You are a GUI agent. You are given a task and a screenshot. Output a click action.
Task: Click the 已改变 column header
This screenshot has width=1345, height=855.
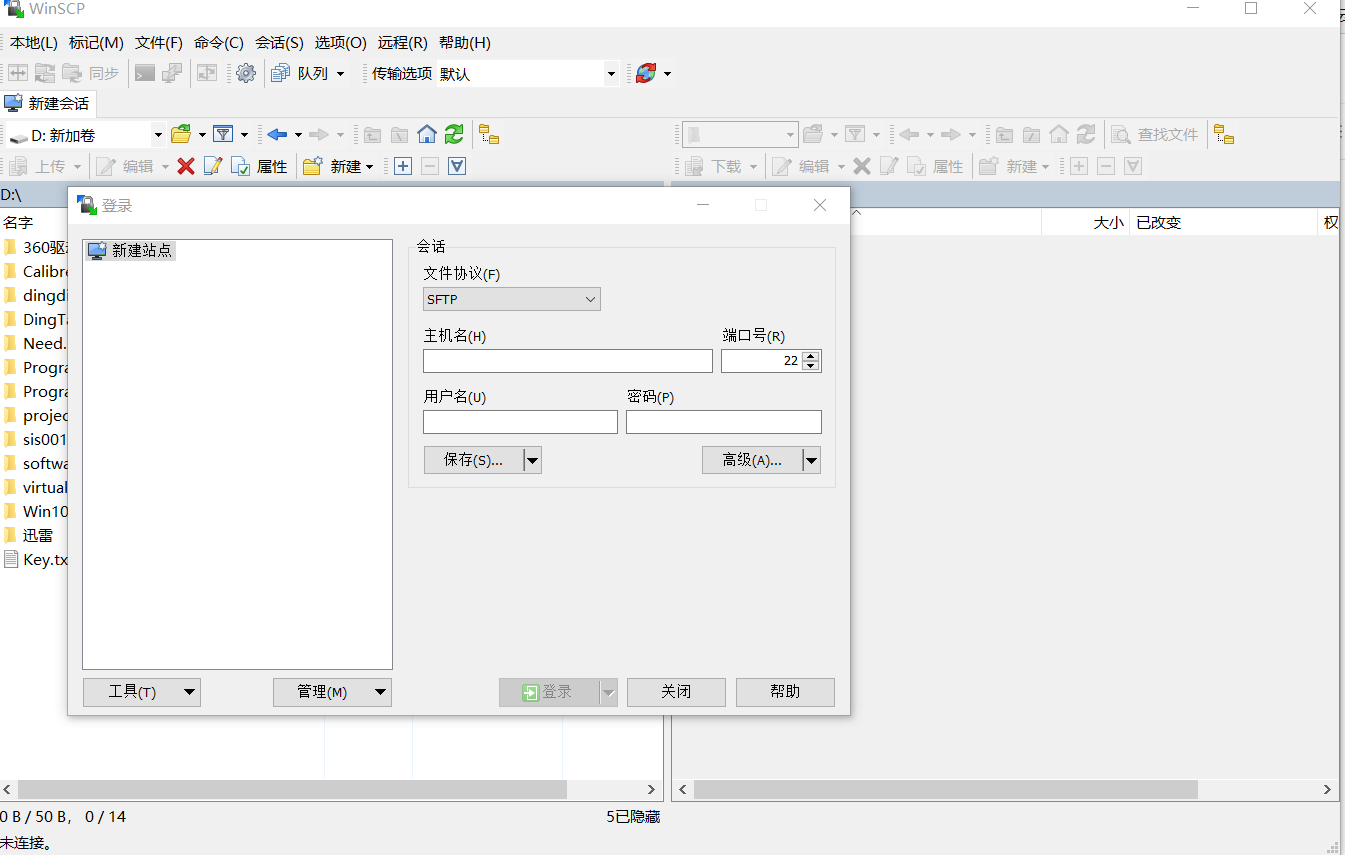[1224, 222]
